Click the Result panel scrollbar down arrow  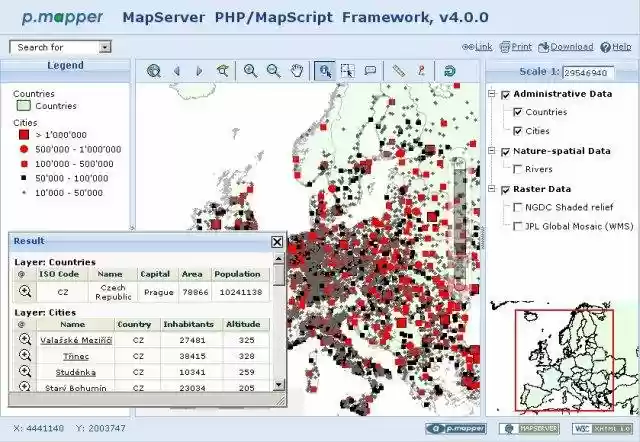coord(279,384)
